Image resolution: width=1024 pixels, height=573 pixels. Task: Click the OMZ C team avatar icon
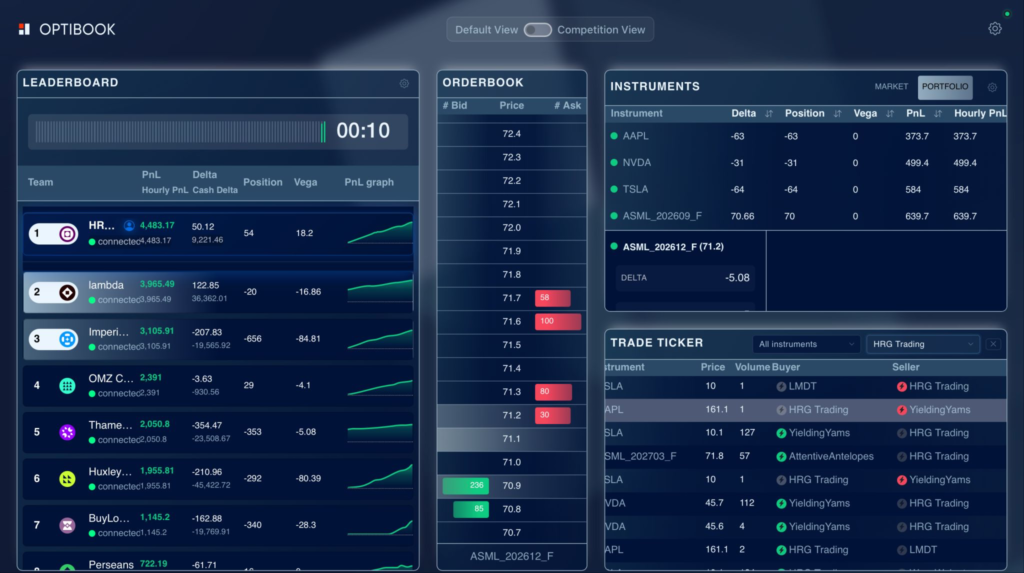pos(67,385)
